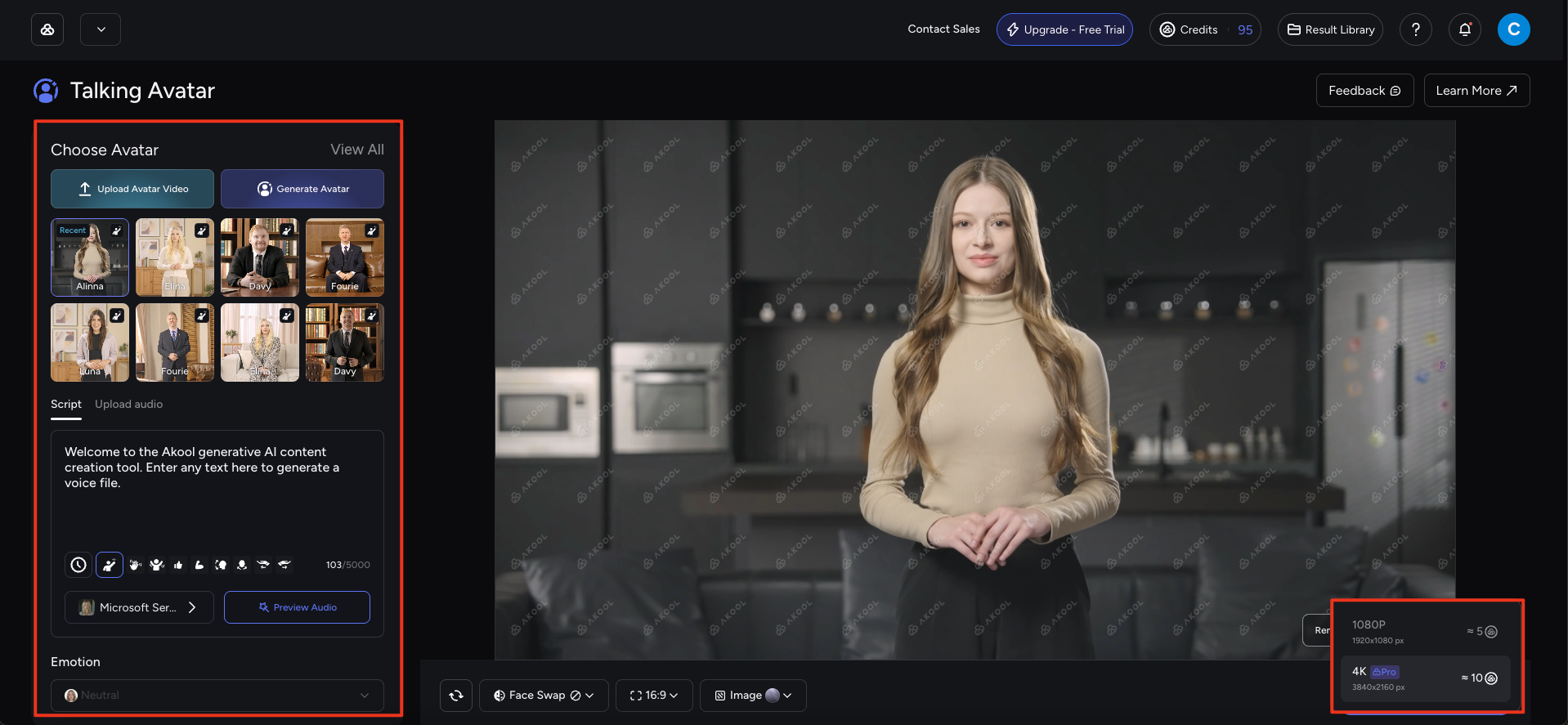The height and width of the screenshot is (725, 1568).
Task: Open Contact Sales link
Action: click(x=943, y=29)
